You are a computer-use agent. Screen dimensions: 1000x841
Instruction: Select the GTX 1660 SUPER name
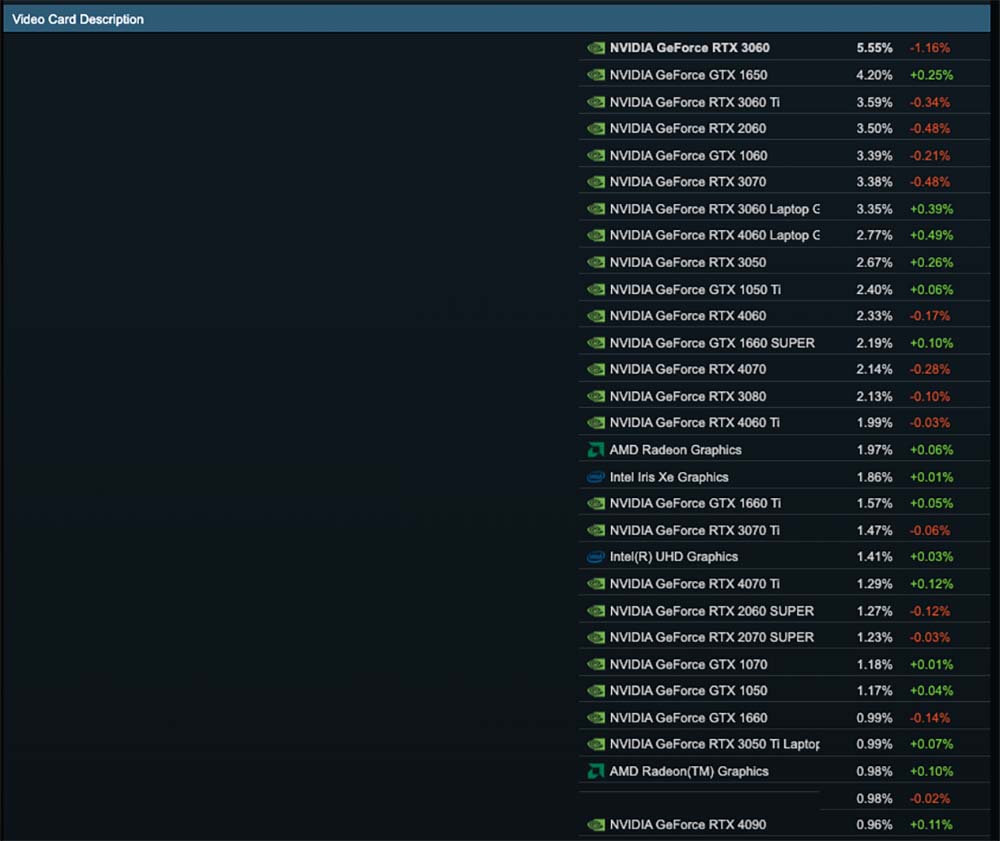(x=712, y=343)
